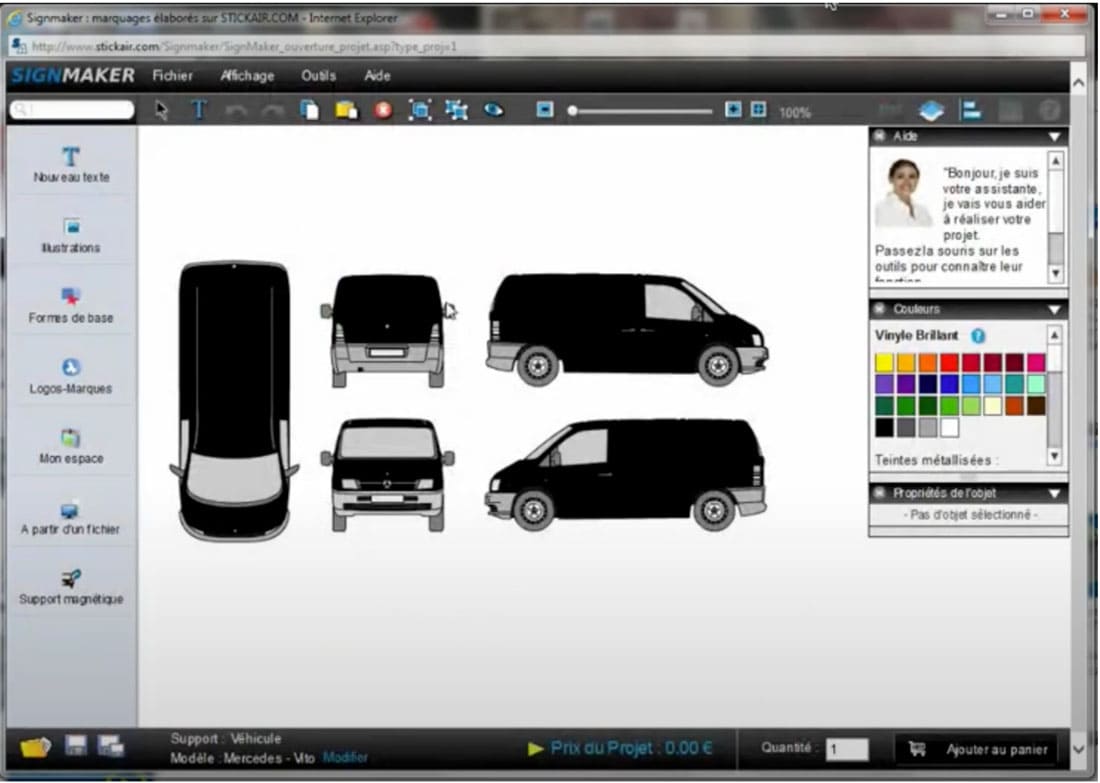
Task: Click the zoom slider handle
Action: click(x=573, y=111)
